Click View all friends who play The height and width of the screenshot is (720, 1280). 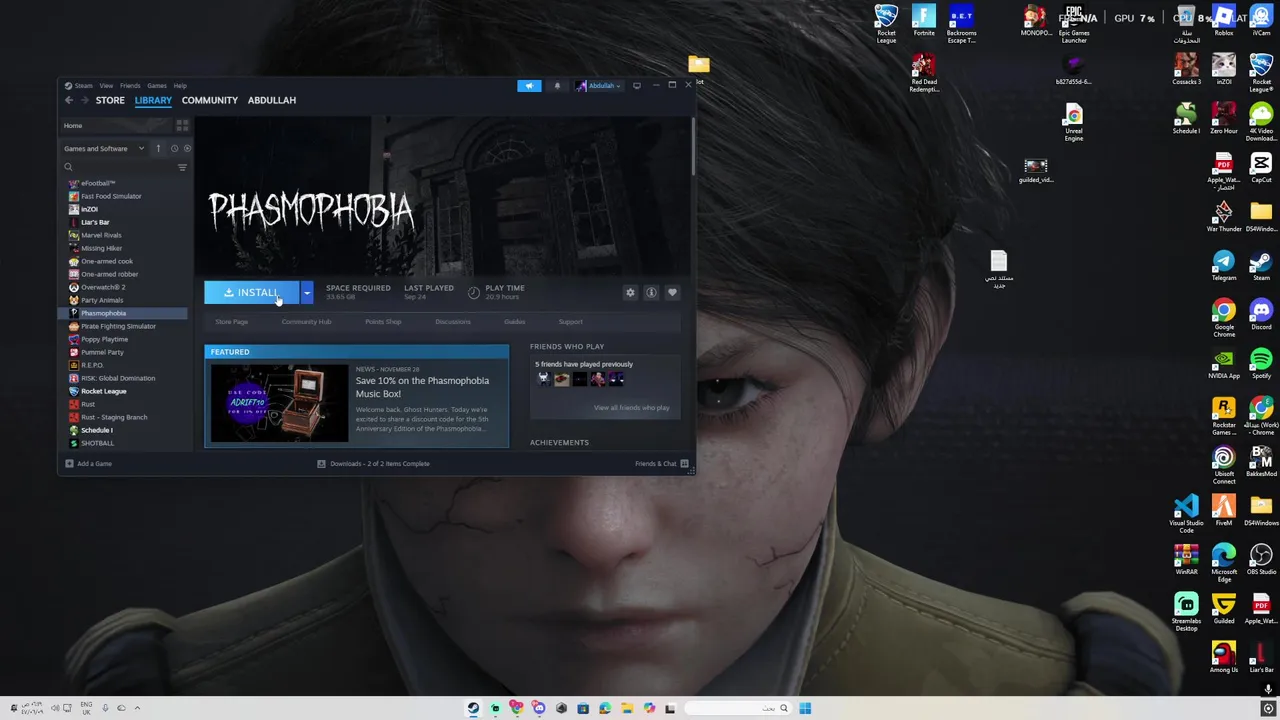click(x=632, y=408)
